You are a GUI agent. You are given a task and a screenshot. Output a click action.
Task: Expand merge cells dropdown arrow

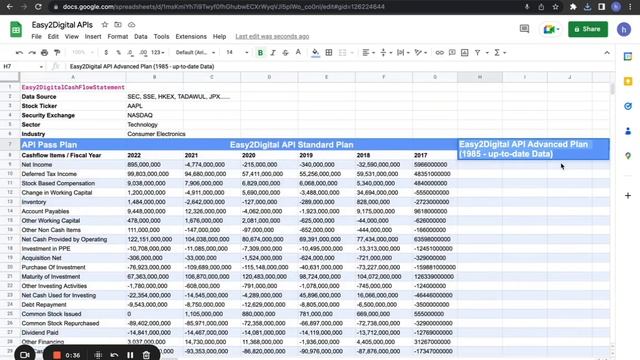click(352, 53)
